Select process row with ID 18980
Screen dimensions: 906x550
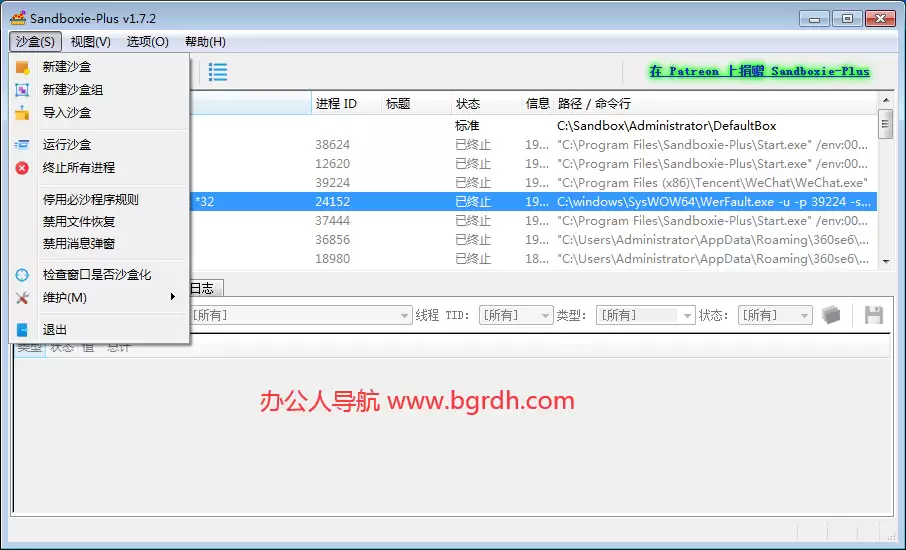click(533, 259)
